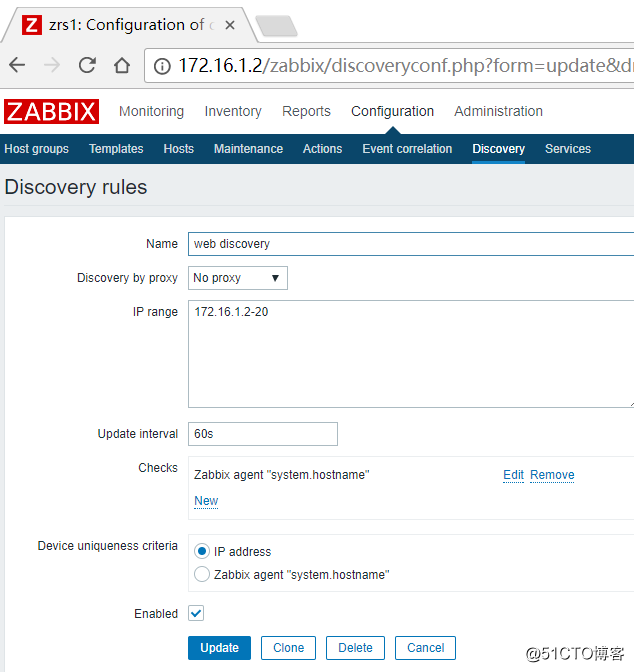The width and height of the screenshot is (634, 672).
Task: Click the browser back arrow
Action: (x=17, y=66)
